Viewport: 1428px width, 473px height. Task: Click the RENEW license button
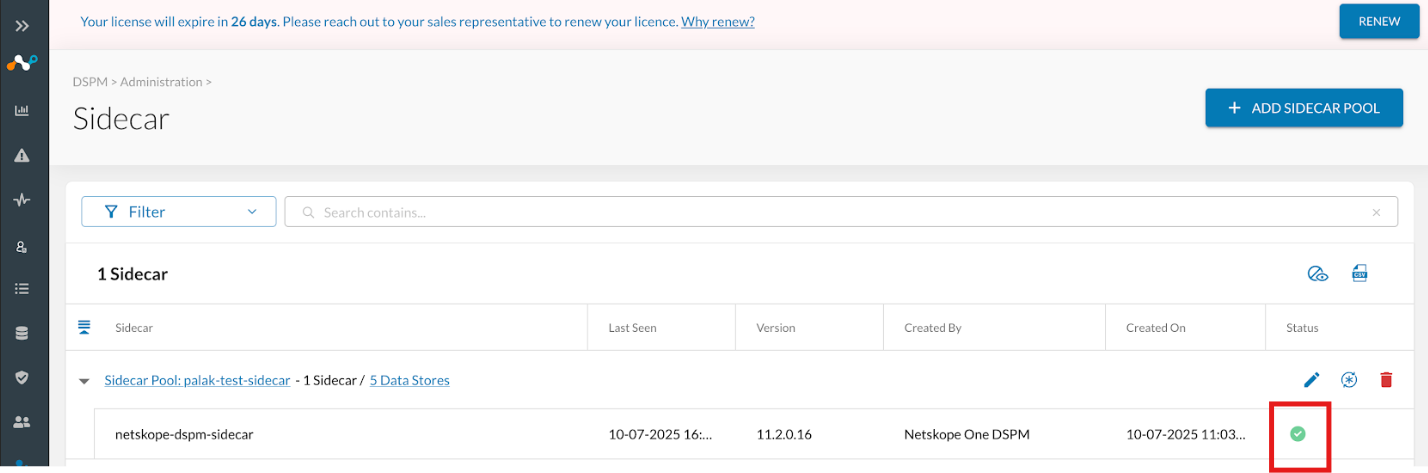click(x=1379, y=21)
